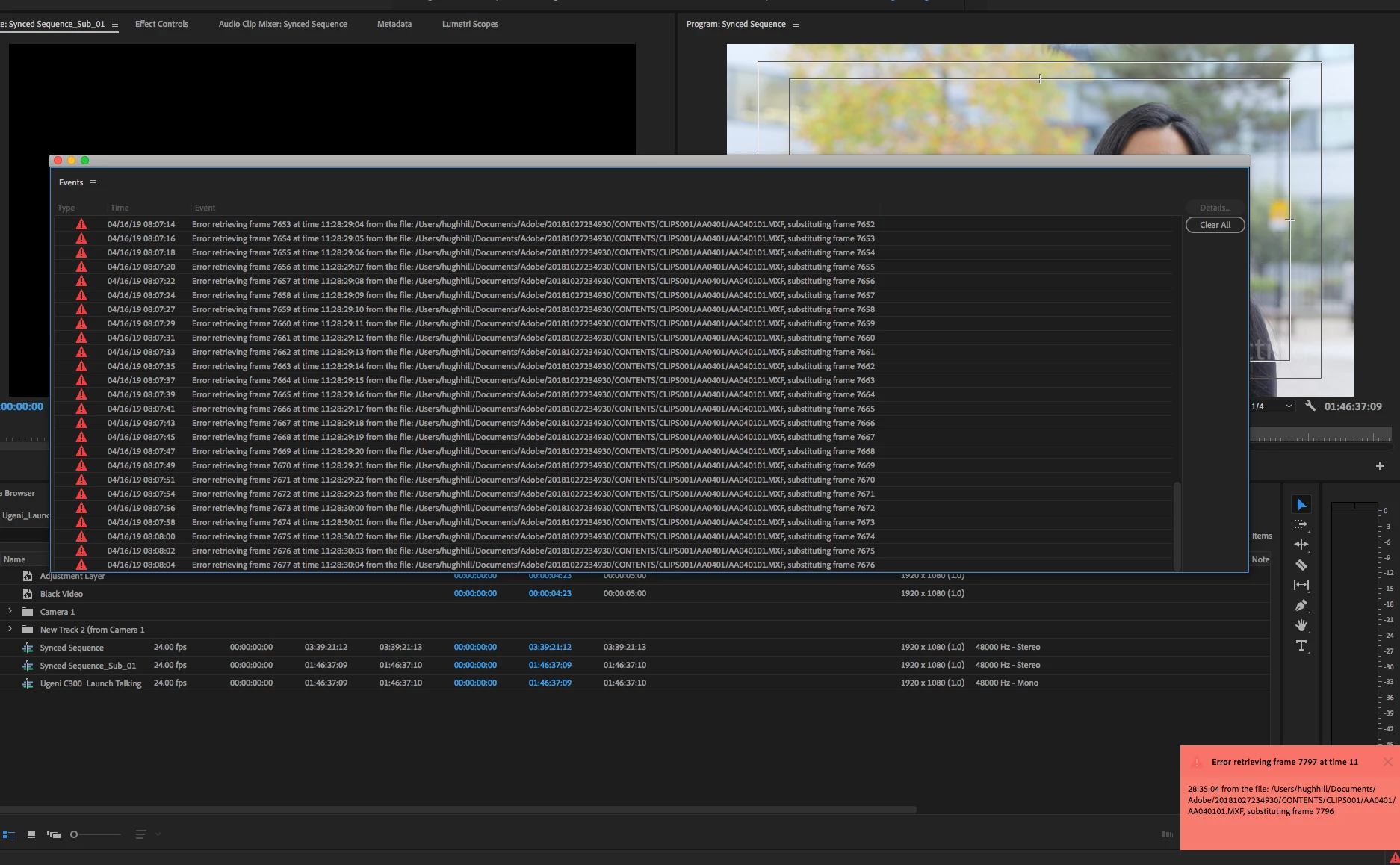This screenshot has width=1400, height=865.
Task: Click the Synced Sequence_Sub_01 sequence icon
Action: tap(28, 666)
